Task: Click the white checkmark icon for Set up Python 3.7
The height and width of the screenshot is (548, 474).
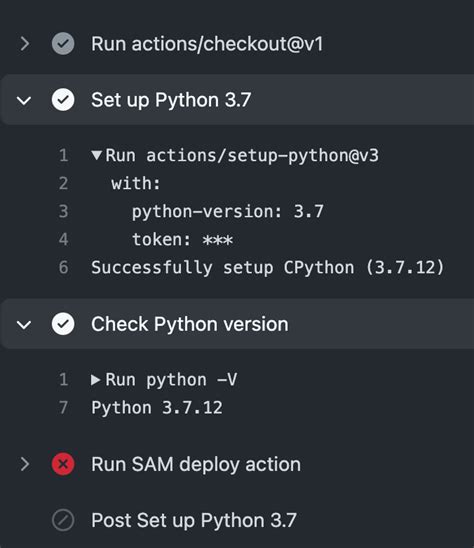Action: [x=63, y=100]
